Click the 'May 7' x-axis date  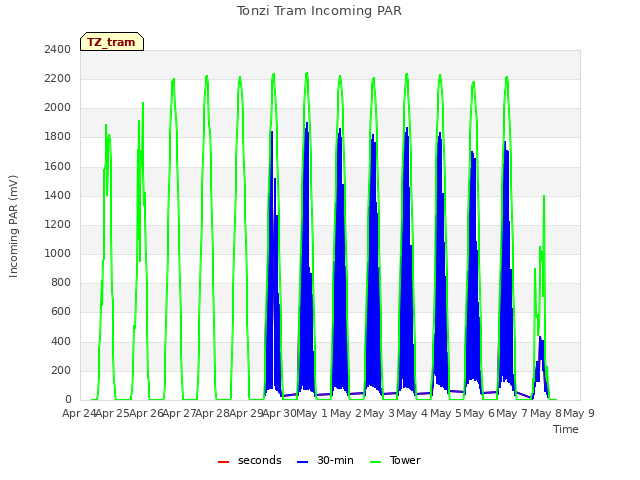pos(512,413)
